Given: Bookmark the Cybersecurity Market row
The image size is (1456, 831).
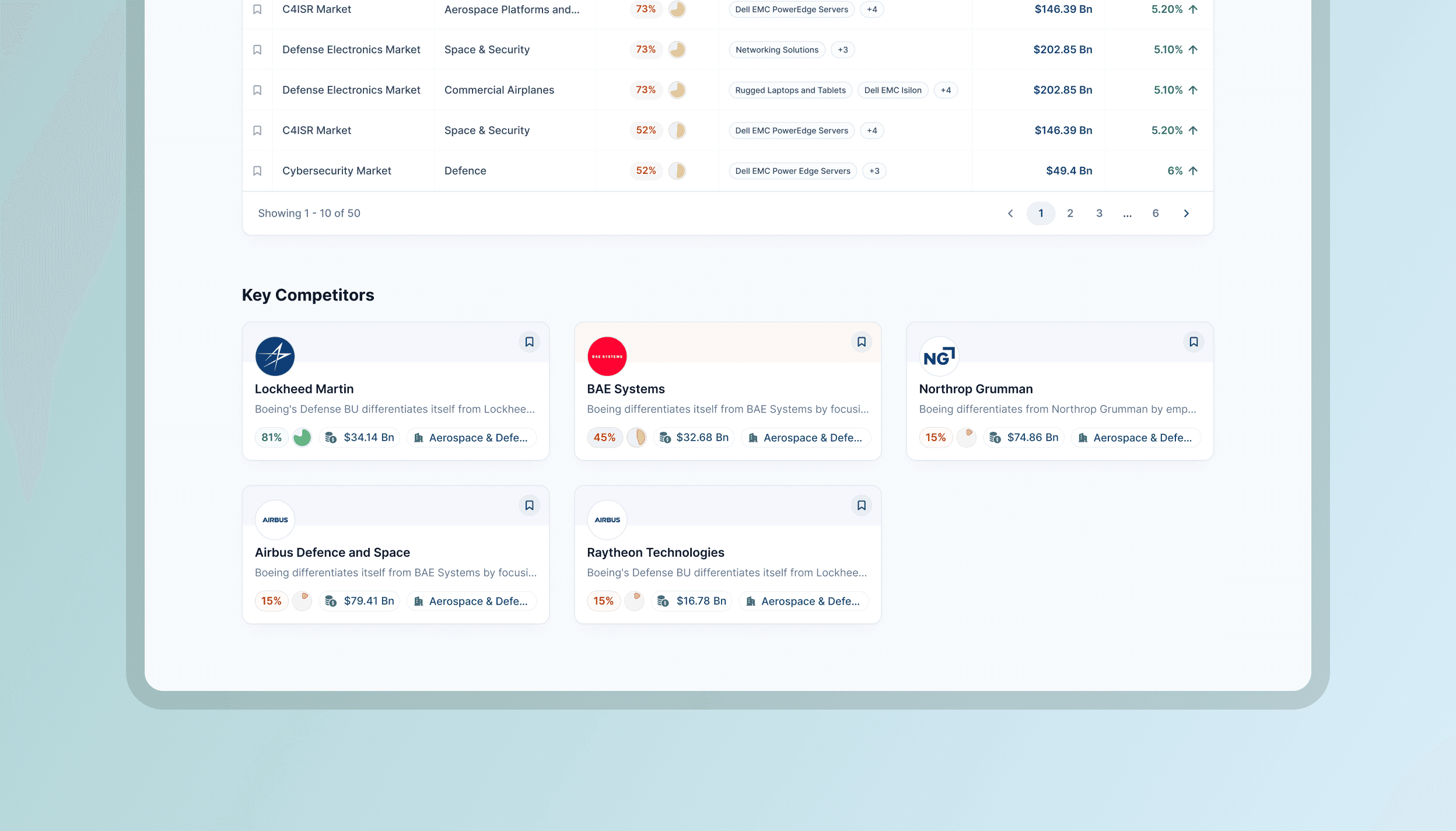Looking at the screenshot, I should coord(257,171).
